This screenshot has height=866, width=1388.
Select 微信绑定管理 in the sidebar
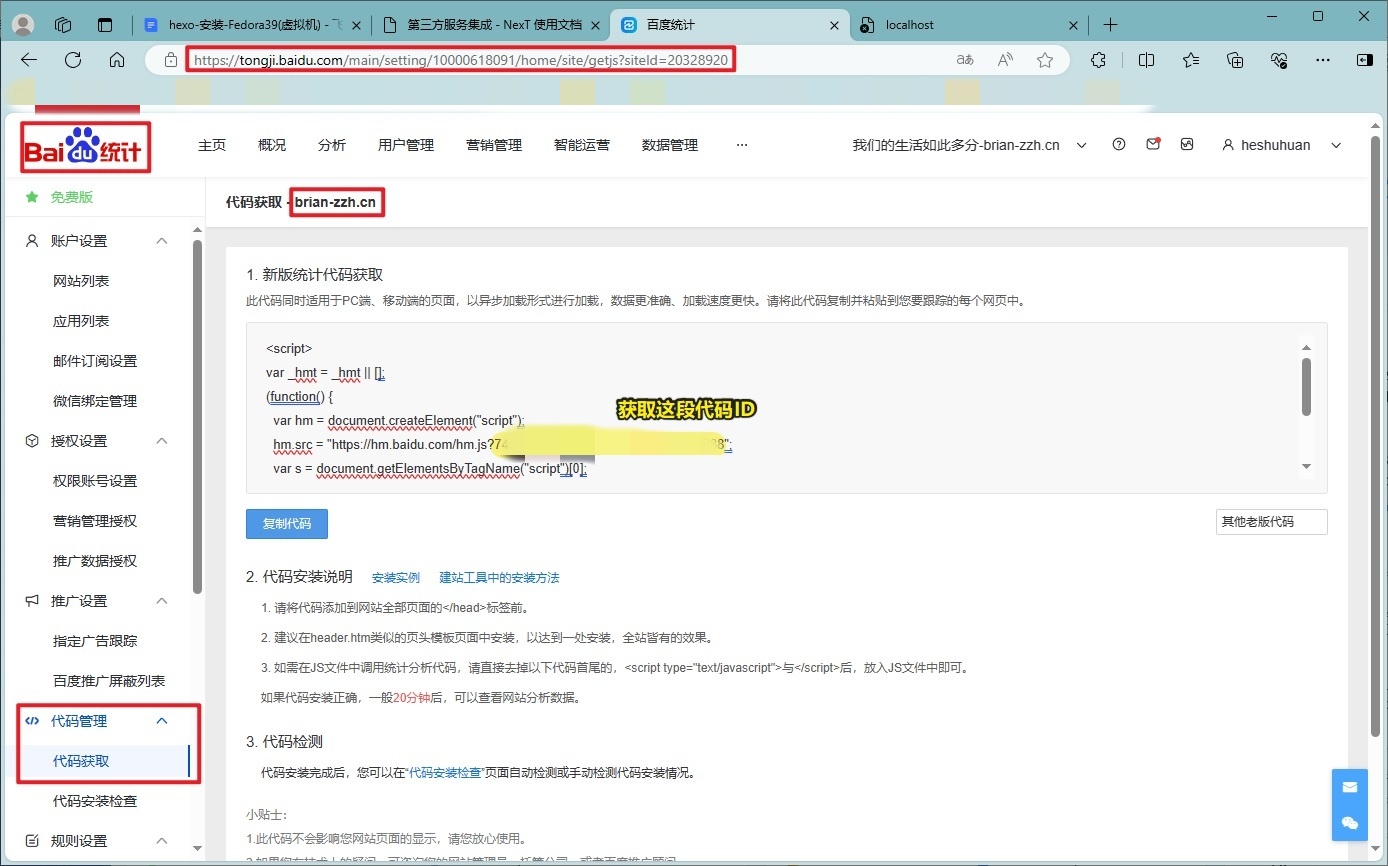click(95, 401)
